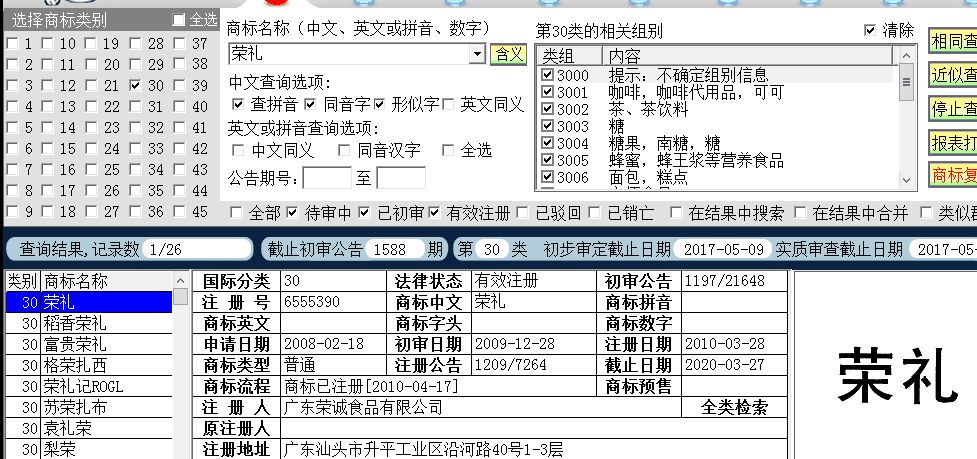The height and width of the screenshot is (459, 977).
Task: Click the registration number 6555390 cell
Action: [x=333, y=302]
